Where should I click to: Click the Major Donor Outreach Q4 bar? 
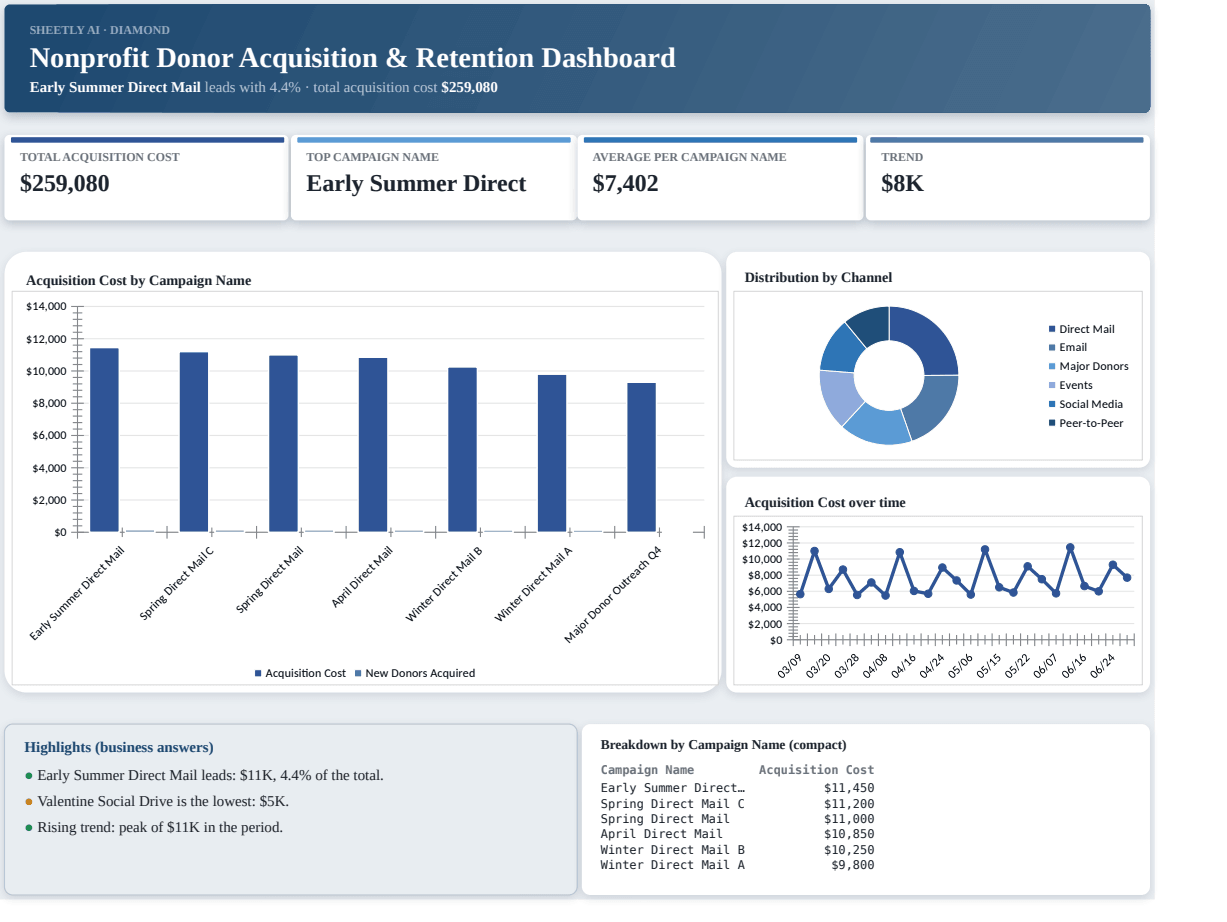coord(642,457)
